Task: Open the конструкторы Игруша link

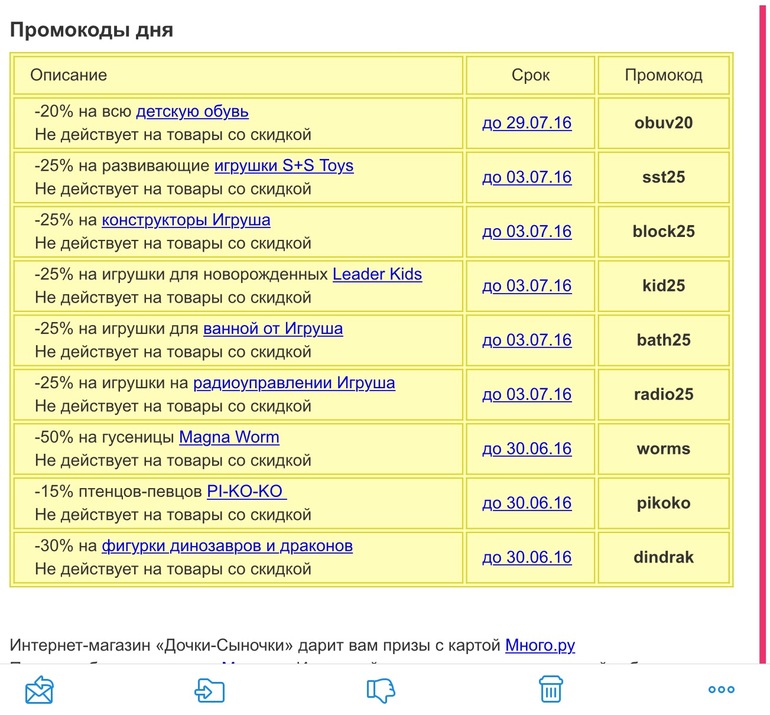Action: pos(186,219)
